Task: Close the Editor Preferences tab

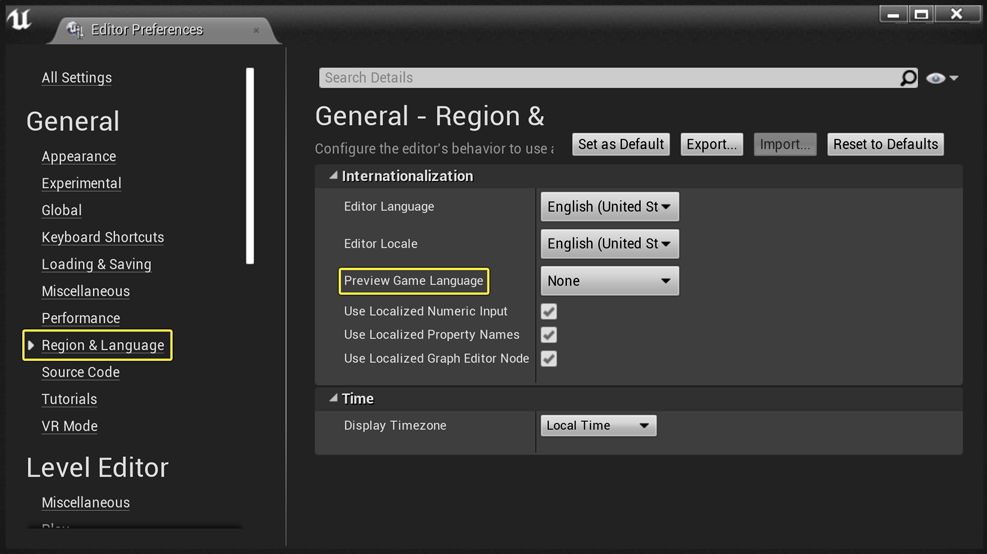Action: tap(256, 30)
